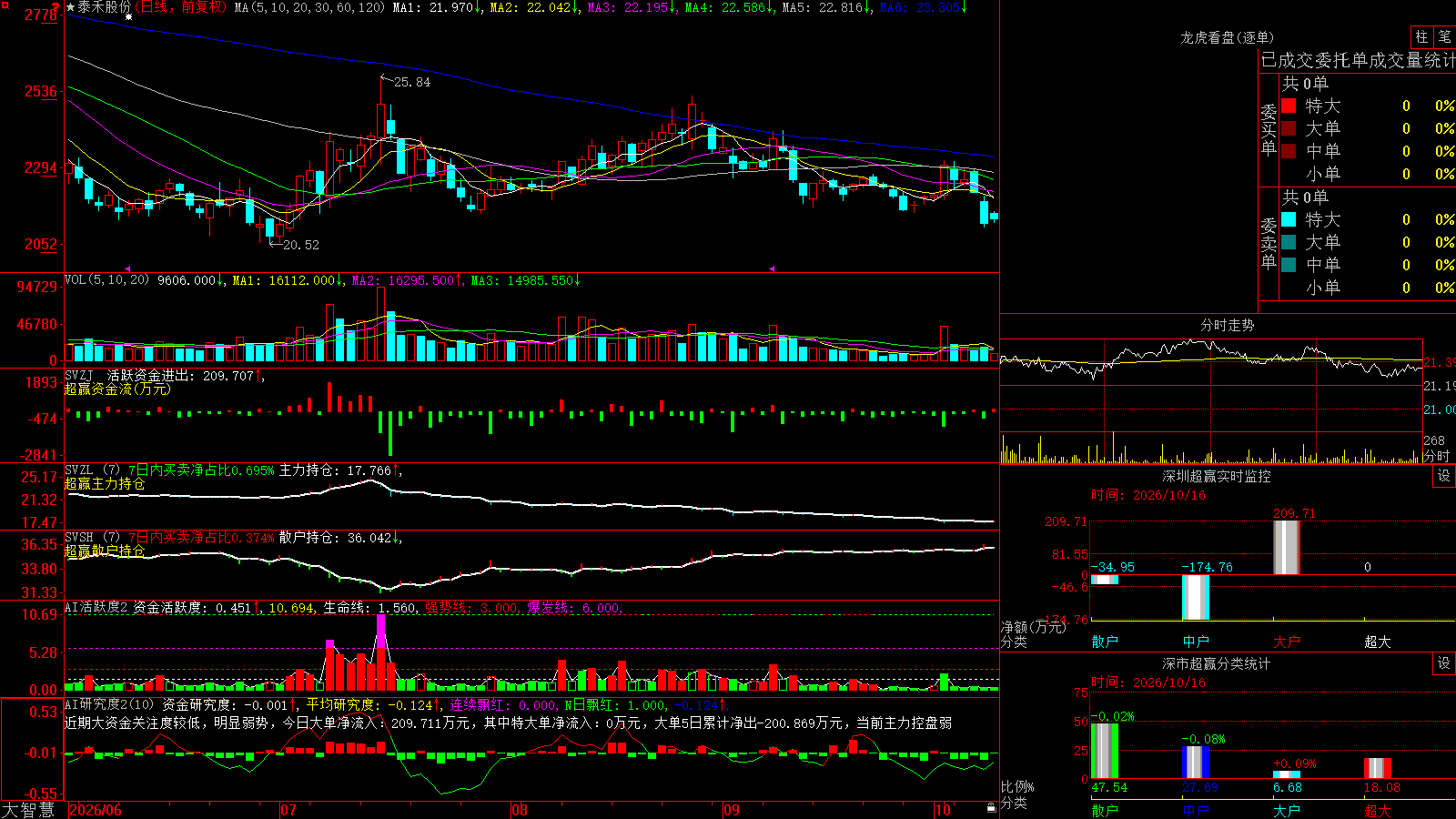Click the teal 中单 swatch under 委卖单
The height and width of the screenshot is (819, 1456).
pos(1289,265)
